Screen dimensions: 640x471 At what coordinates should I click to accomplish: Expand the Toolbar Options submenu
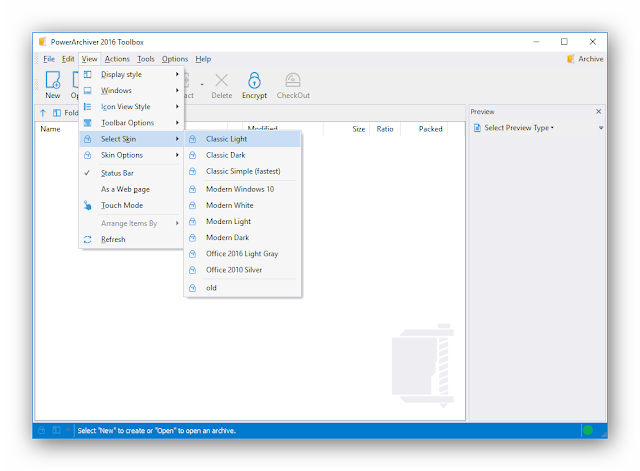132,123
